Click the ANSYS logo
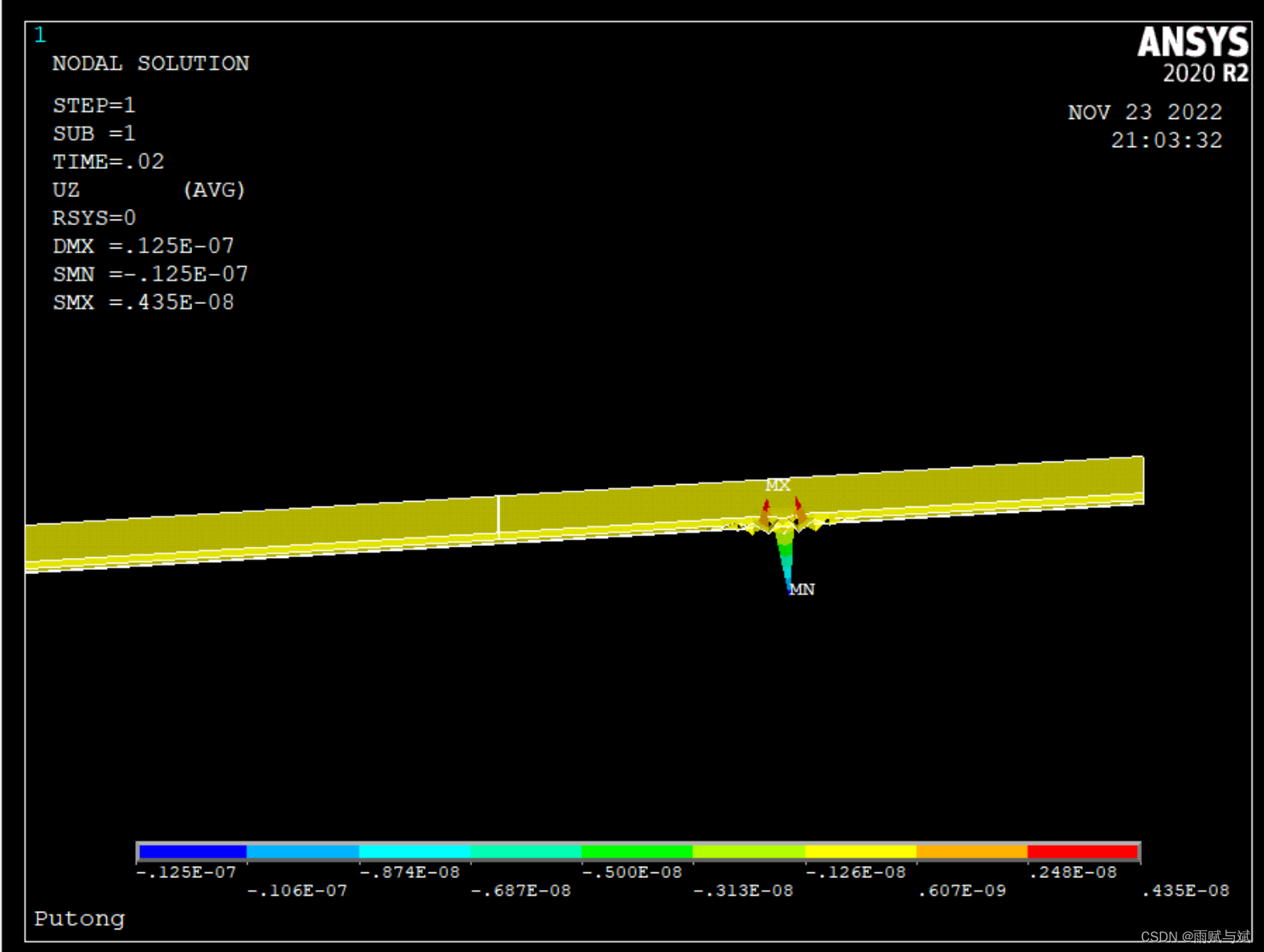The width and height of the screenshot is (1264, 952). tap(1193, 42)
